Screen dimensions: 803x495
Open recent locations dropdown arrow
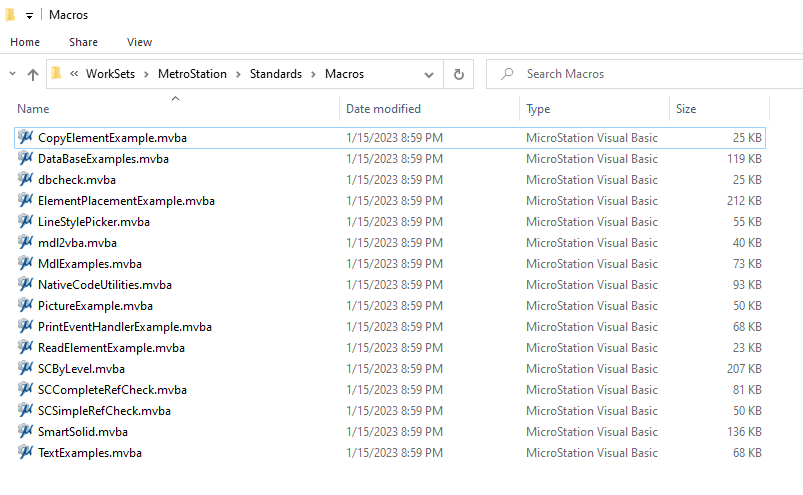coord(12,74)
